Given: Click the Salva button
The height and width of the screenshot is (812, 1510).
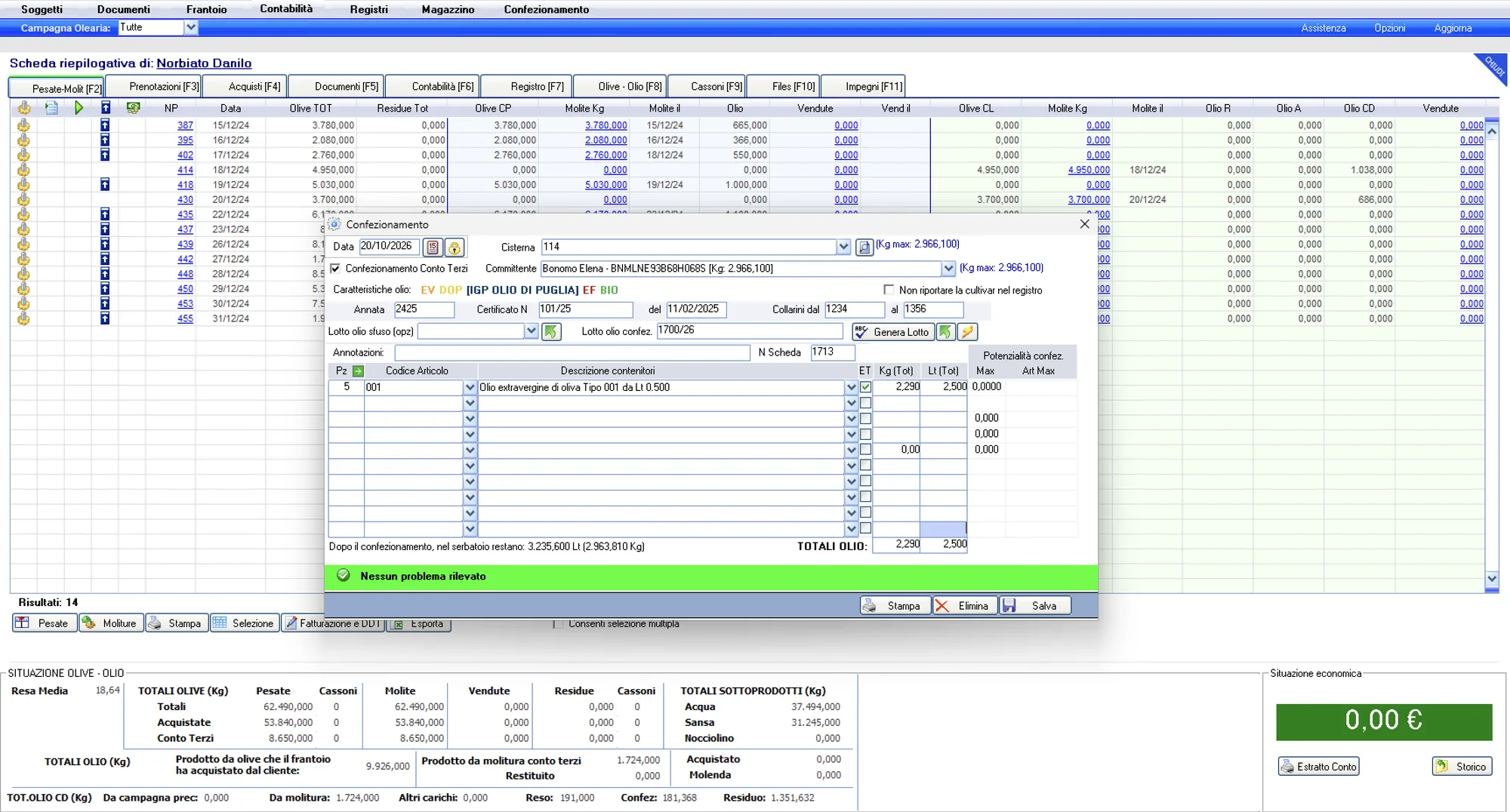Looking at the screenshot, I should click(x=1035, y=605).
